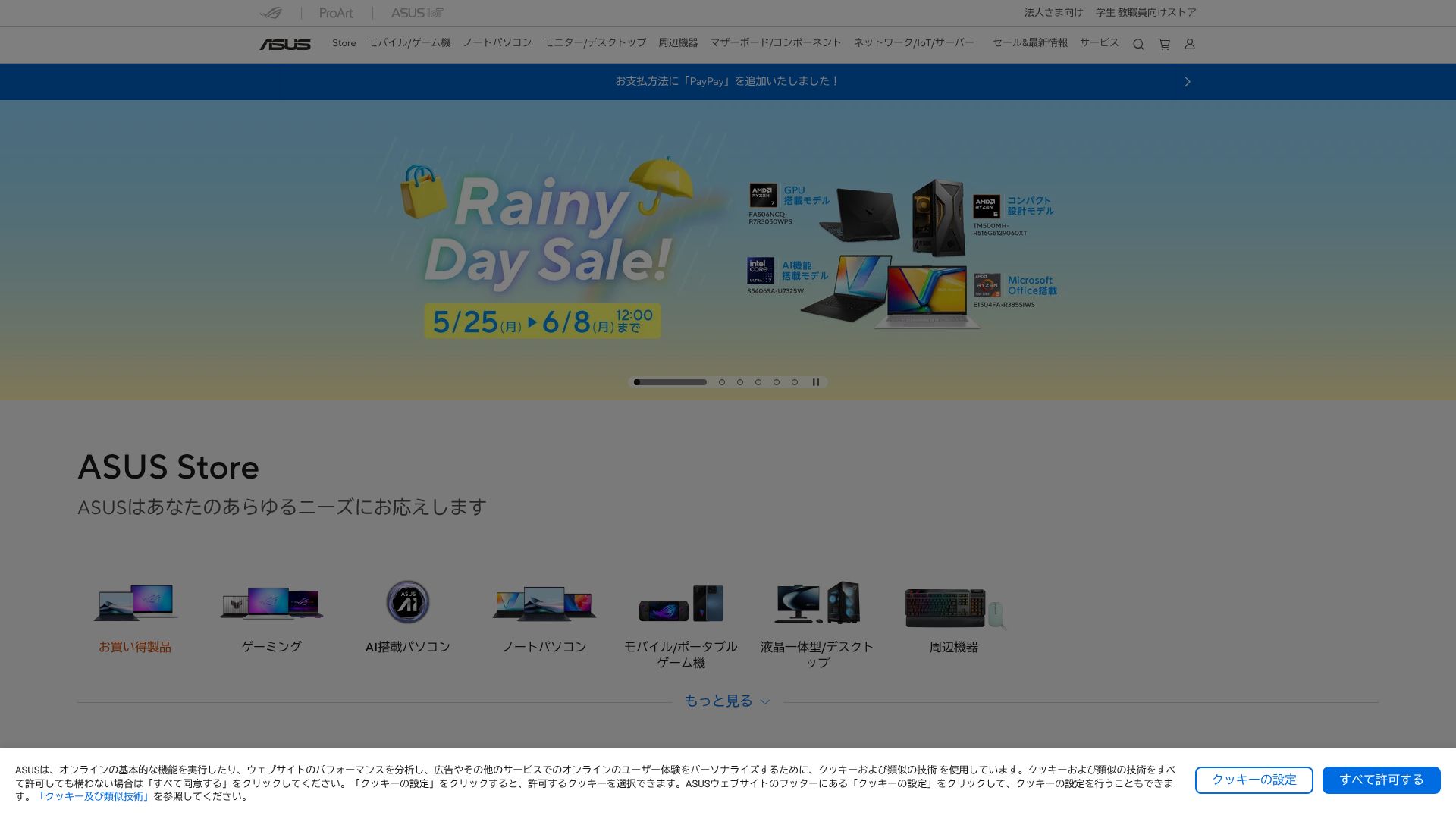Screen dimensions: 1456x819
Task: Open the マザーボード/コンポーネント menu
Action: click(776, 43)
